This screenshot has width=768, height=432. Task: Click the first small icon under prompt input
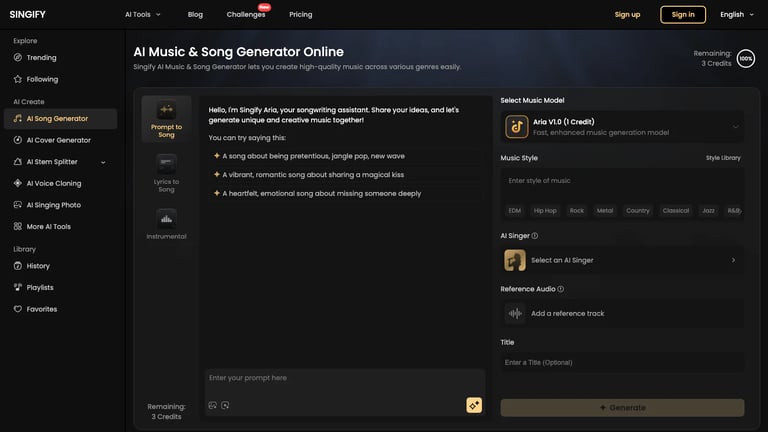pos(213,405)
